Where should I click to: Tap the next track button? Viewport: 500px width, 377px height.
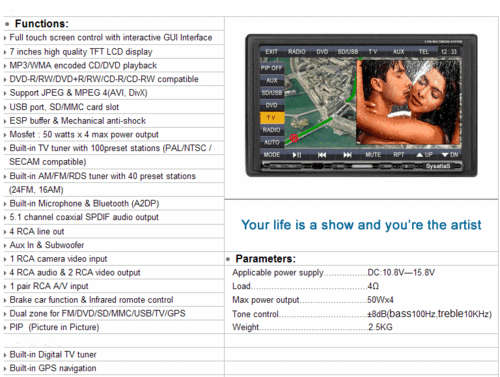pyautogui.click(x=347, y=155)
